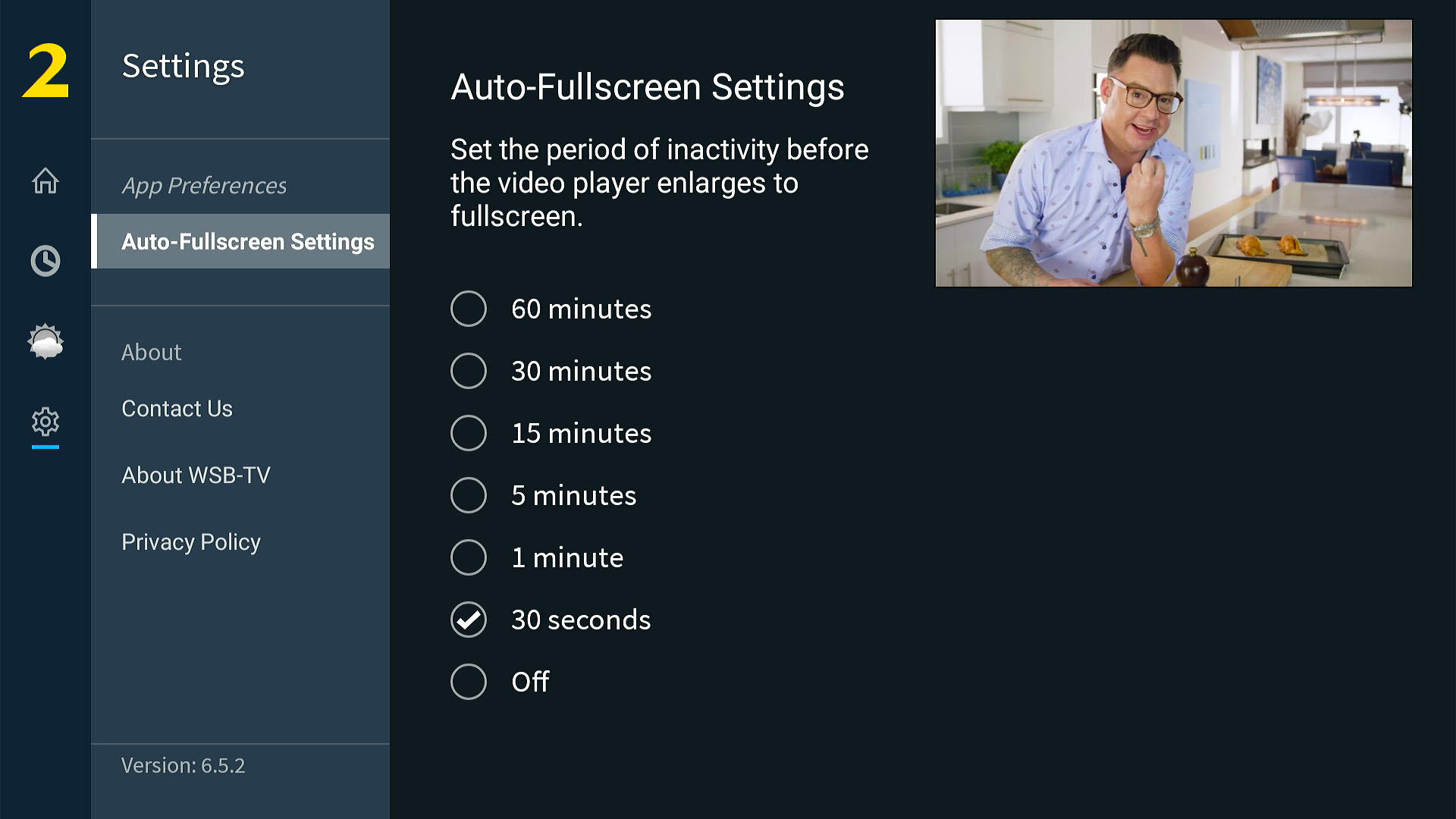This screenshot has width=1456, height=819.
Task: Open Auto-Fullscreen Settings menu item
Action: point(247,241)
